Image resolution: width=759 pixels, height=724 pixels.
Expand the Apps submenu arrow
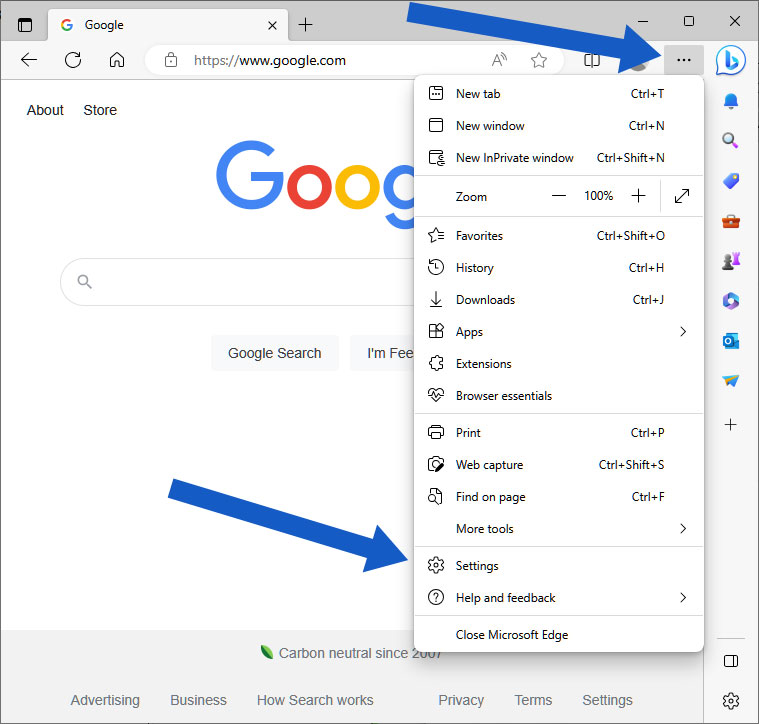coord(683,332)
